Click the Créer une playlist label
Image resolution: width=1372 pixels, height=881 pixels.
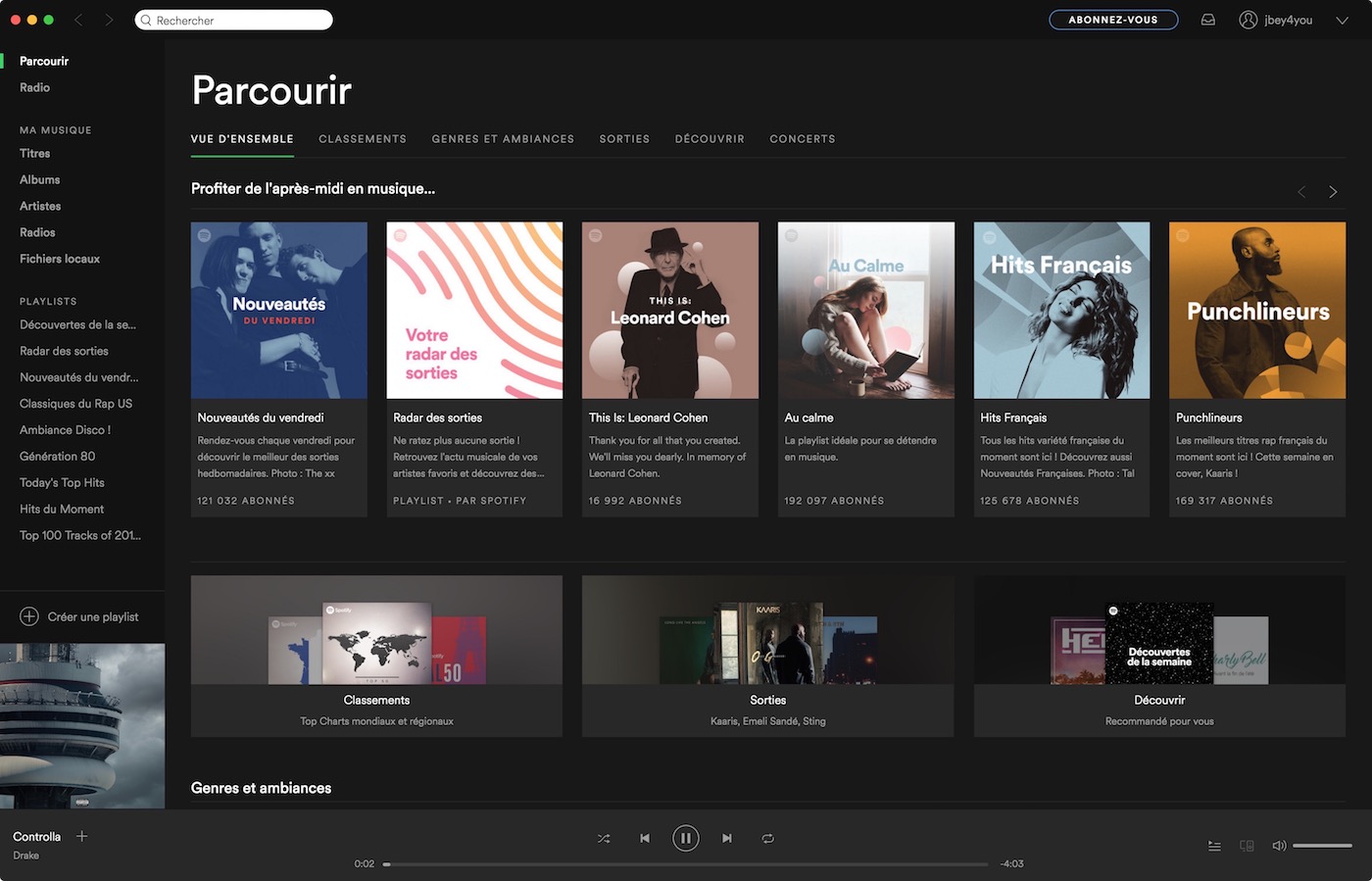[93, 616]
